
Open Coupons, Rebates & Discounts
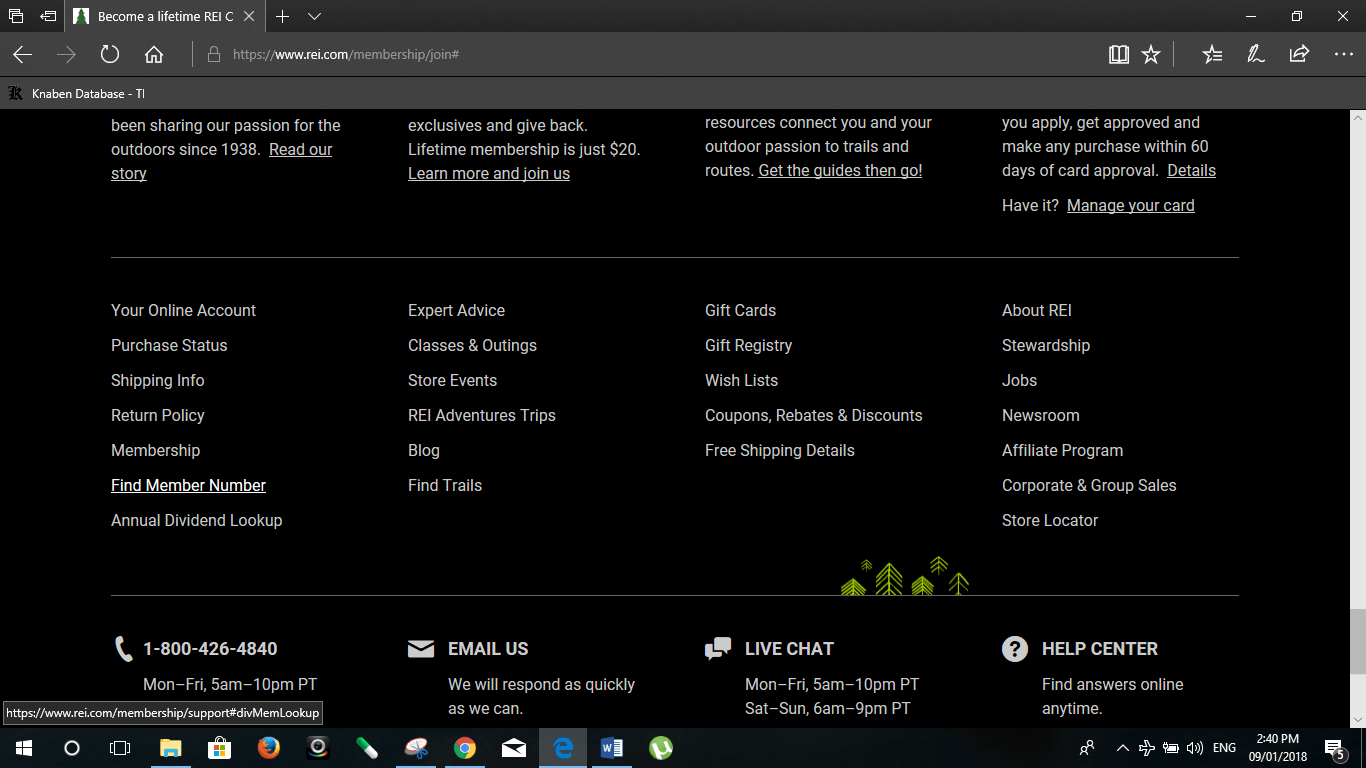(813, 415)
